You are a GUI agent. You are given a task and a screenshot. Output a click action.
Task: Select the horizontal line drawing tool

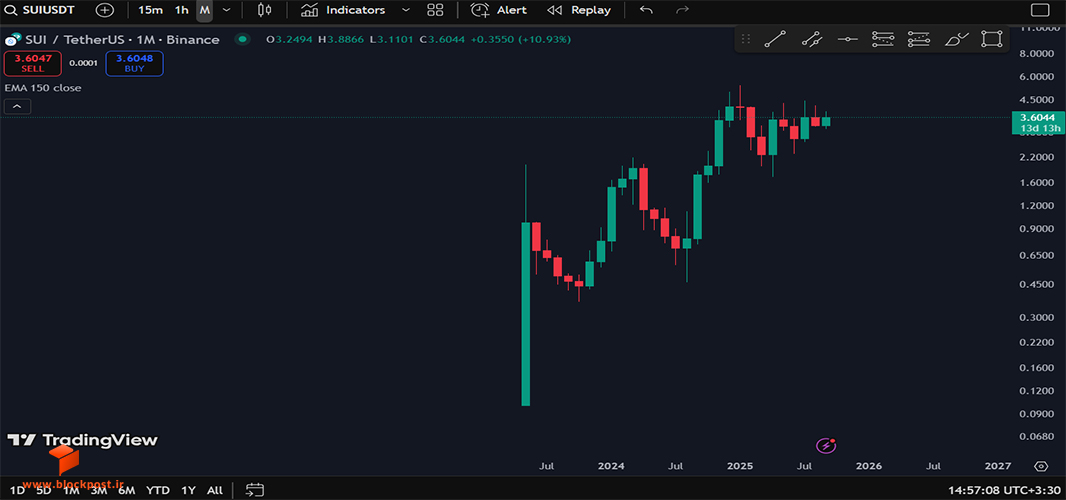tap(847, 39)
